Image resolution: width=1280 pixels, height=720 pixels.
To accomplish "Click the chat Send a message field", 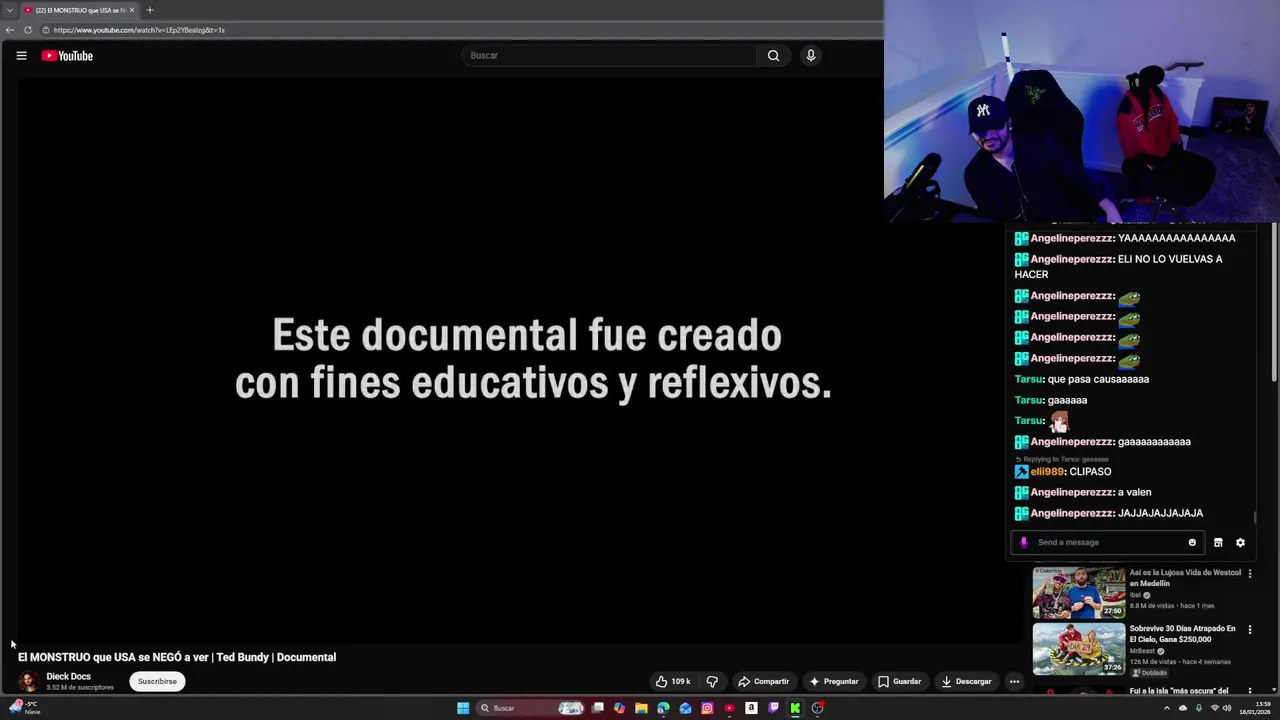I will coord(1107,542).
